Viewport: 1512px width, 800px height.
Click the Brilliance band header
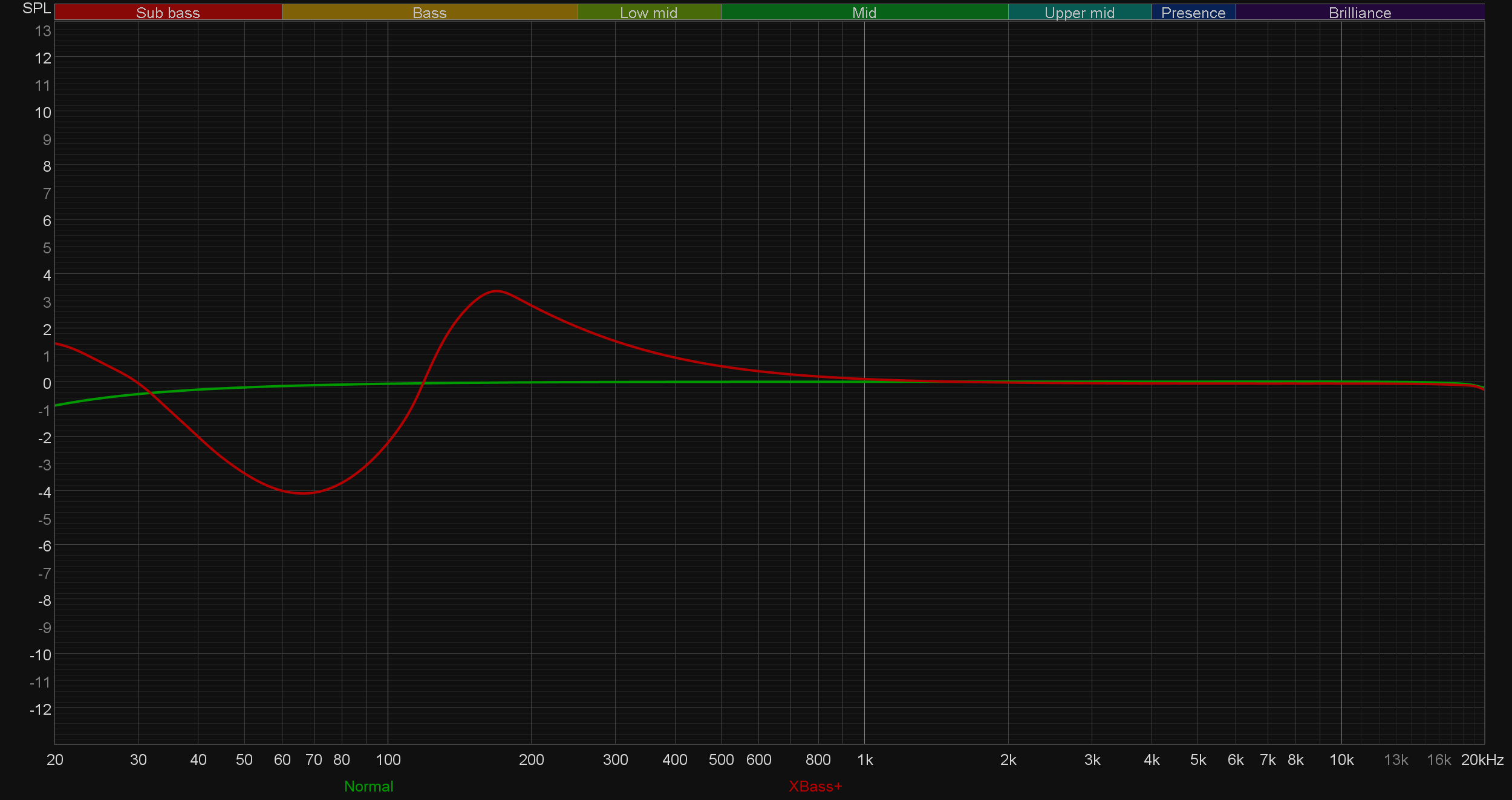tap(1360, 13)
